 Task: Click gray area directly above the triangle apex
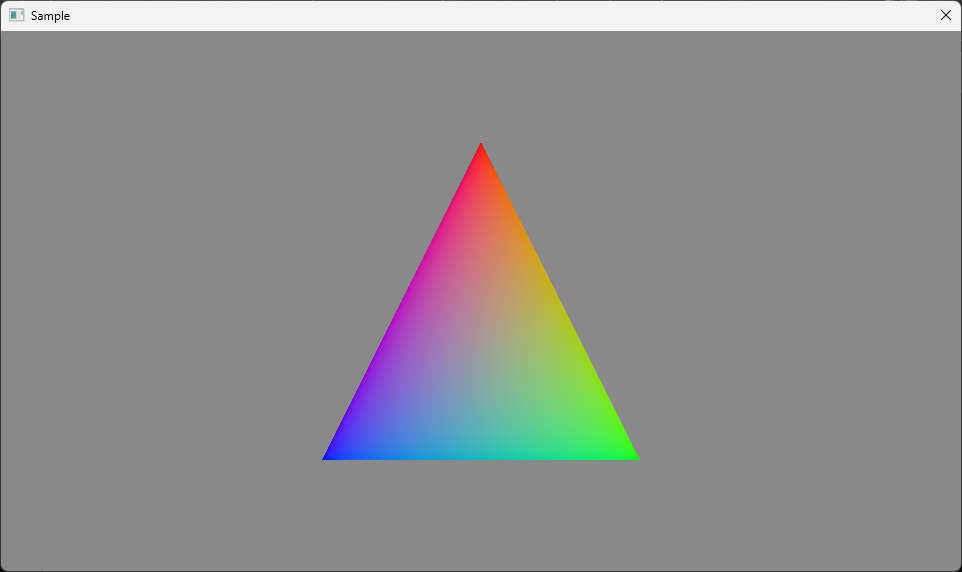[x=481, y=85]
